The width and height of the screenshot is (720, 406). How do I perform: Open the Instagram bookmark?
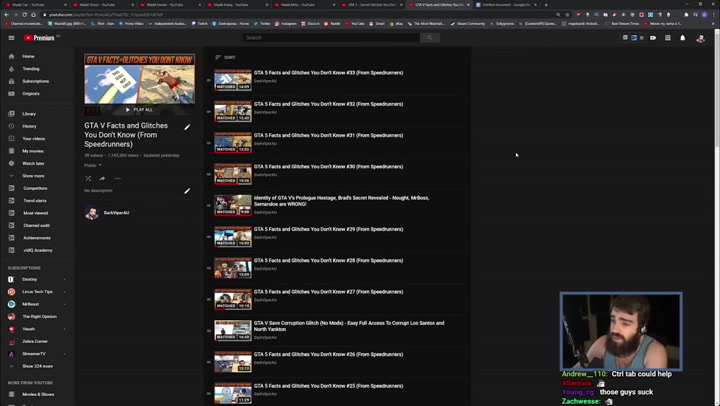click(286, 23)
